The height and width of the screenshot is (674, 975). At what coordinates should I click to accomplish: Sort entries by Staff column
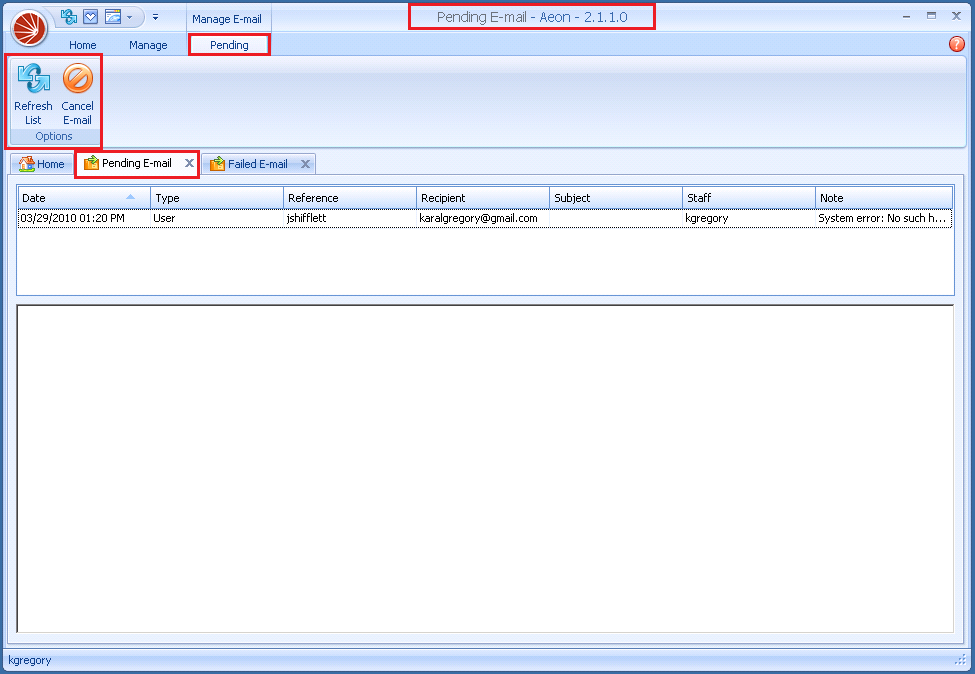click(747, 197)
